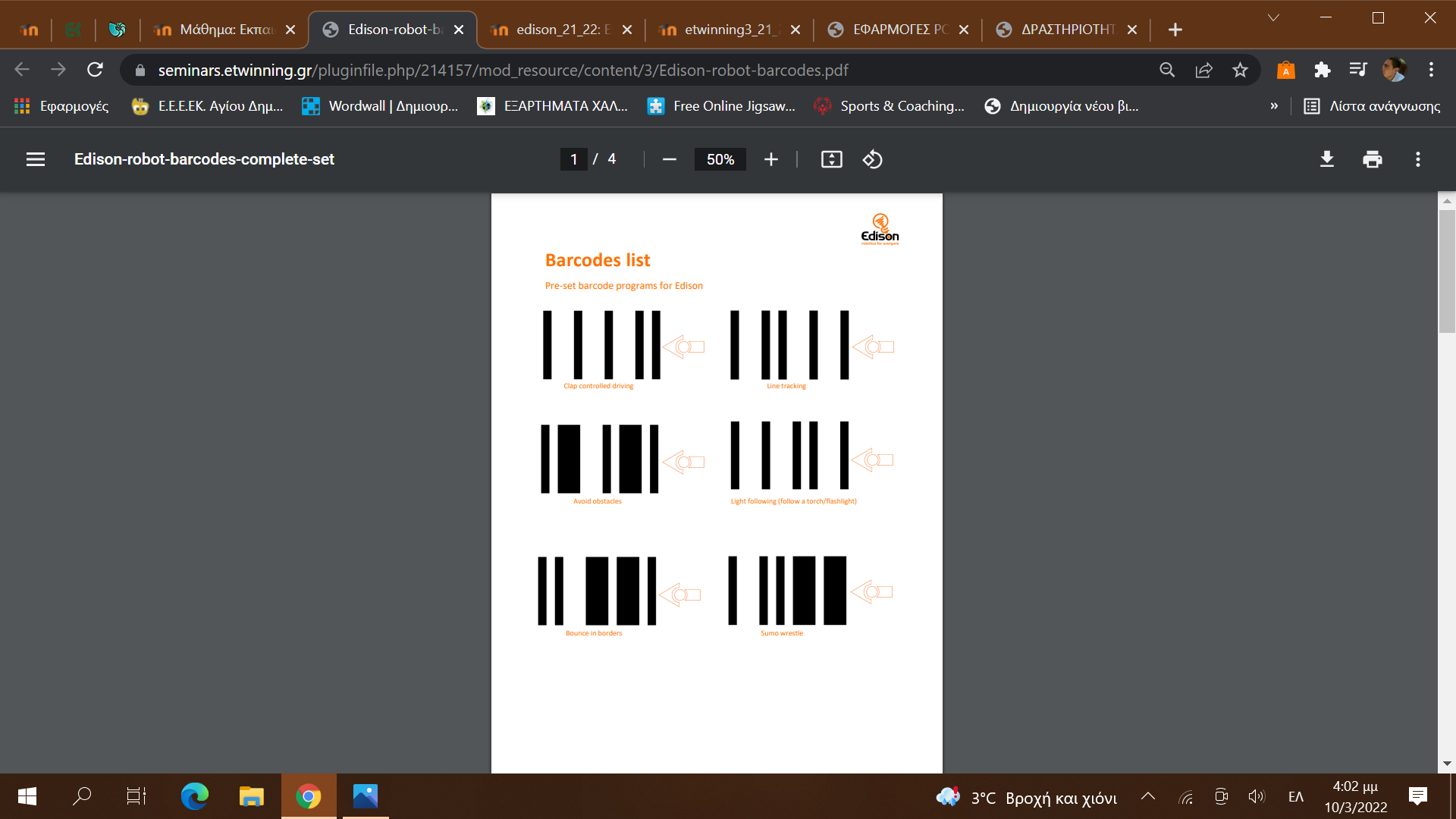Bookmark this page with star icon
The height and width of the screenshot is (819, 1456).
(1240, 70)
